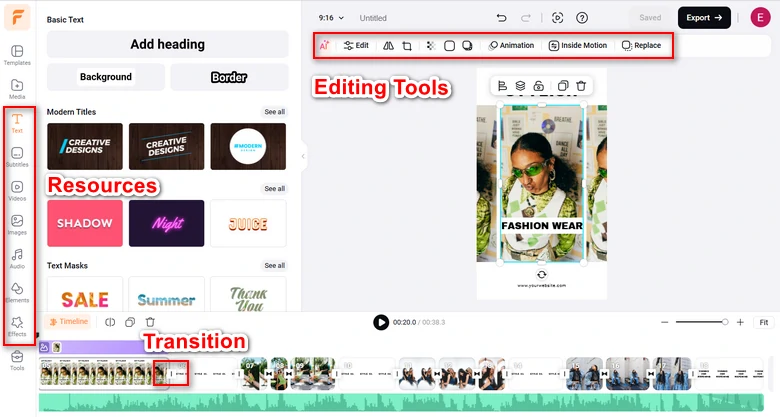Add Border style text
Image resolution: width=780 pixels, height=417 pixels.
229,77
